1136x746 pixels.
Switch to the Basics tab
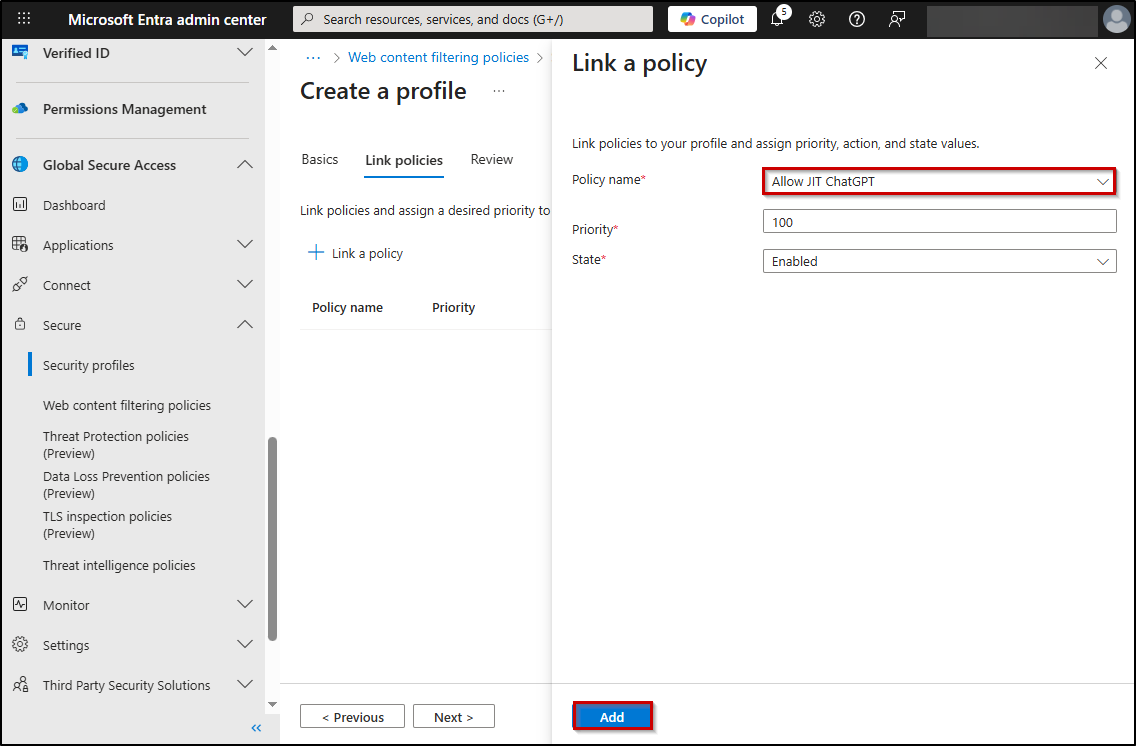[x=320, y=160]
